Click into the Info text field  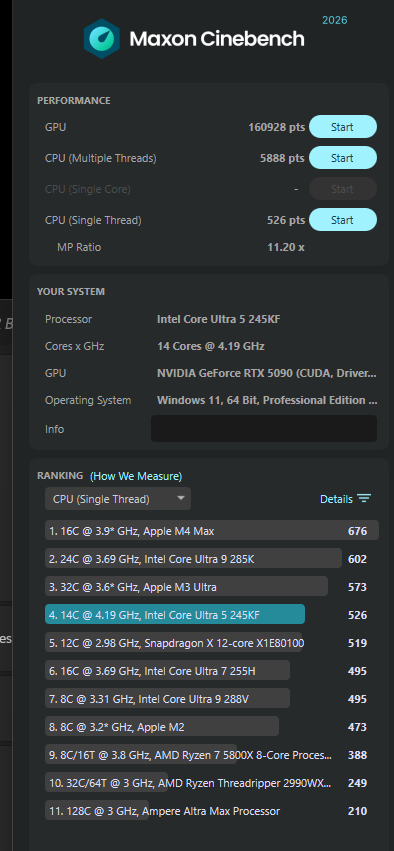(264, 429)
